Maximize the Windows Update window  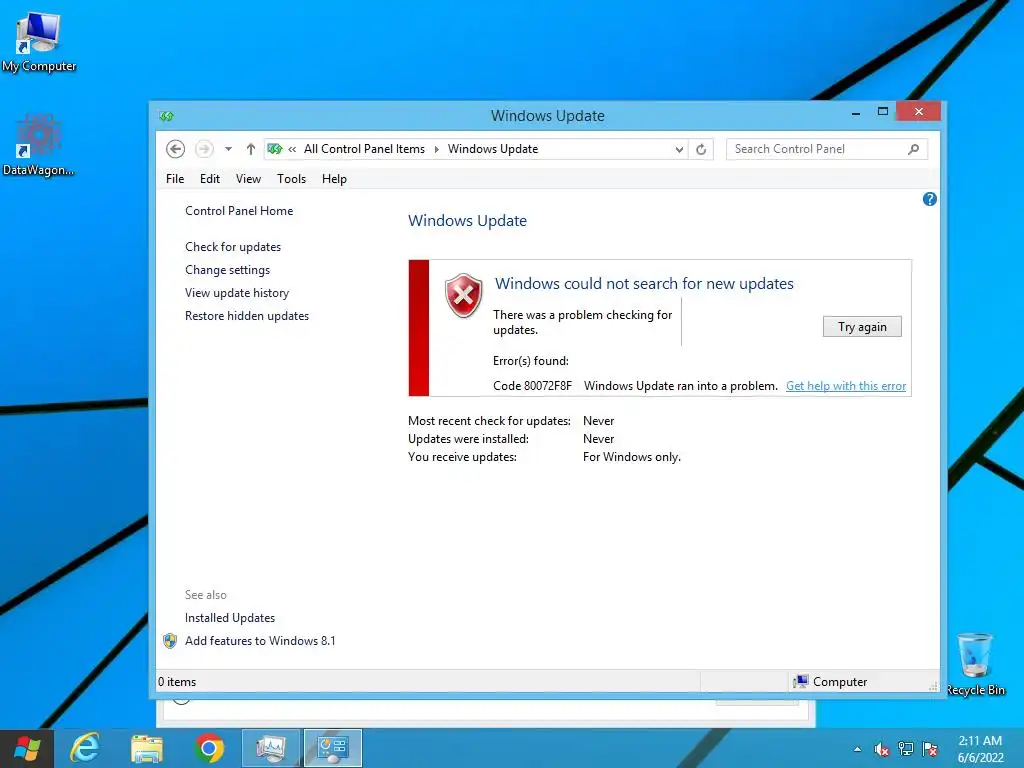coord(882,112)
